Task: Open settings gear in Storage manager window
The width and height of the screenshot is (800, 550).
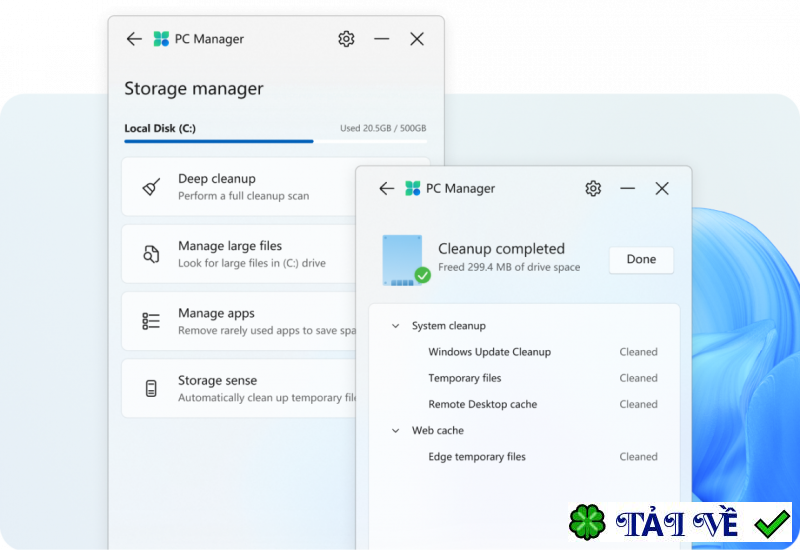Action: pos(346,39)
